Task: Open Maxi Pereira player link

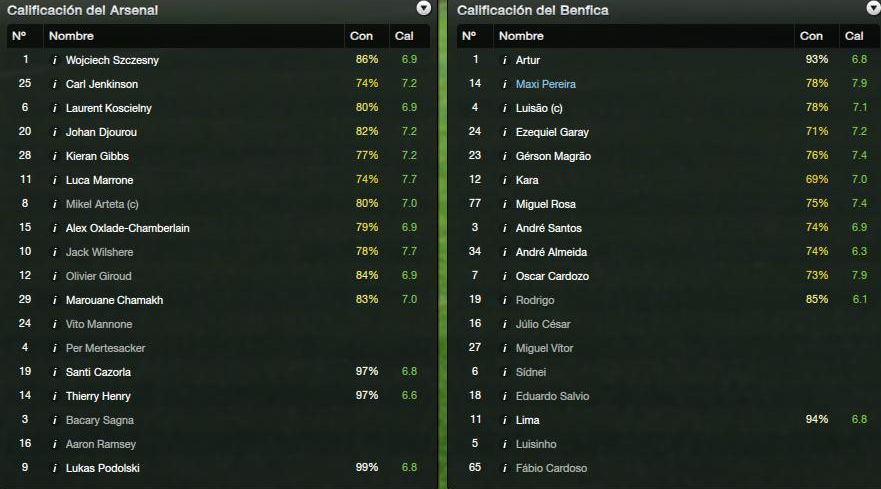Action: click(x=546, y=84)
